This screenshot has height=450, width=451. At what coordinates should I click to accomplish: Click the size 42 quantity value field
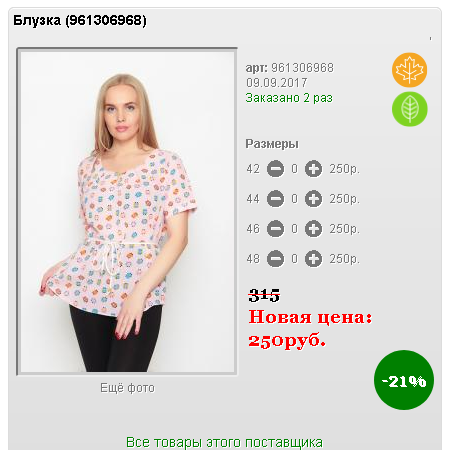pos(294,169)
